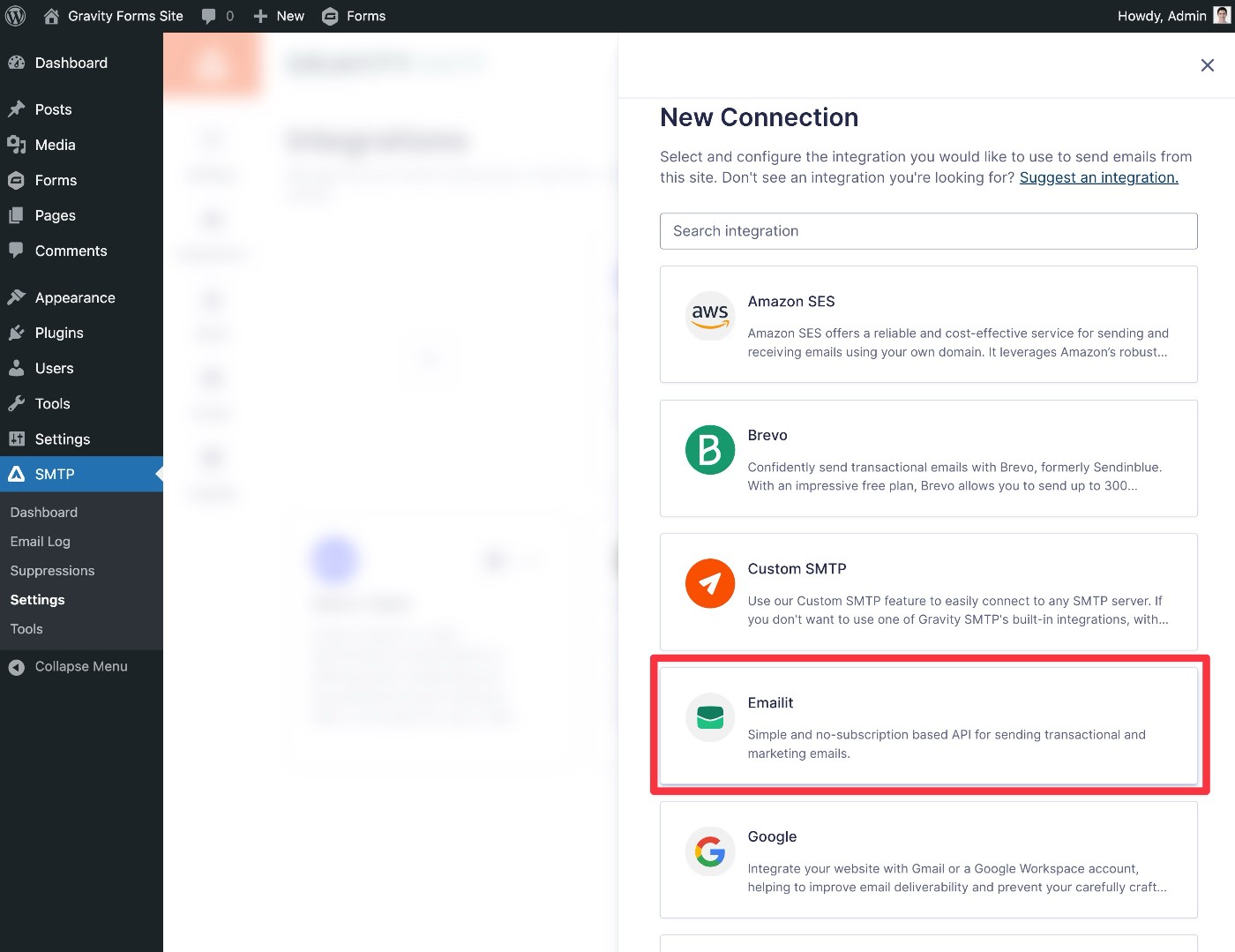
Task: Open Suppressions under SMTP
Action: 52,571
